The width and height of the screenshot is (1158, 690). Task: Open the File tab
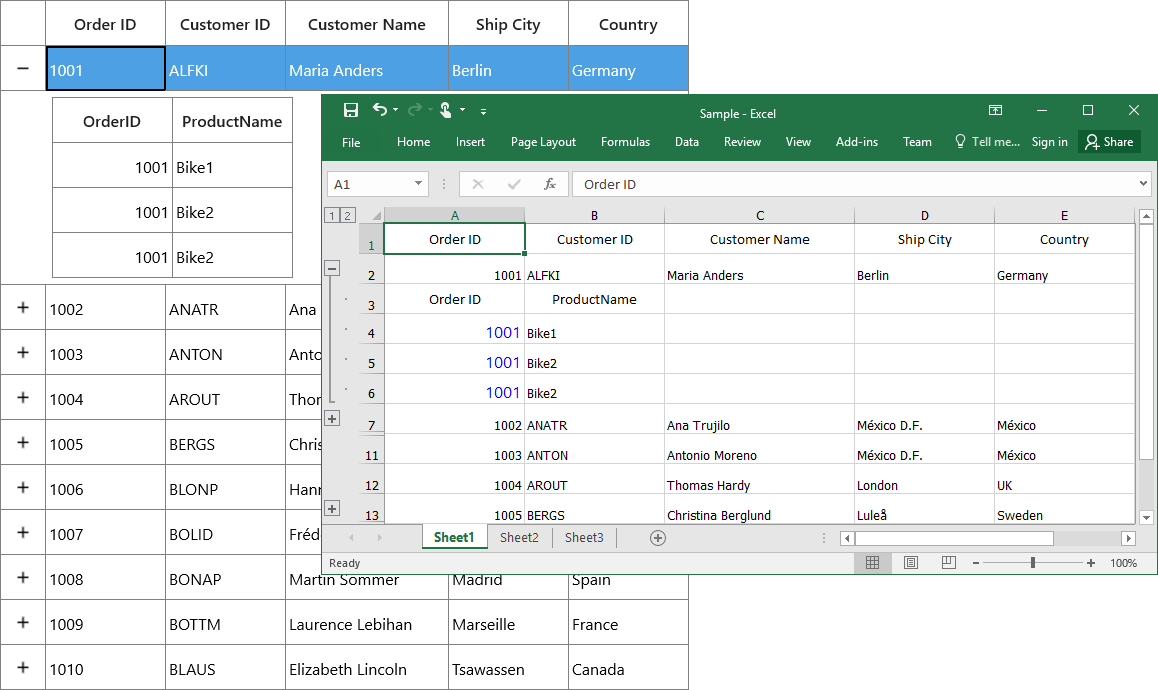[x=351, y=143]
